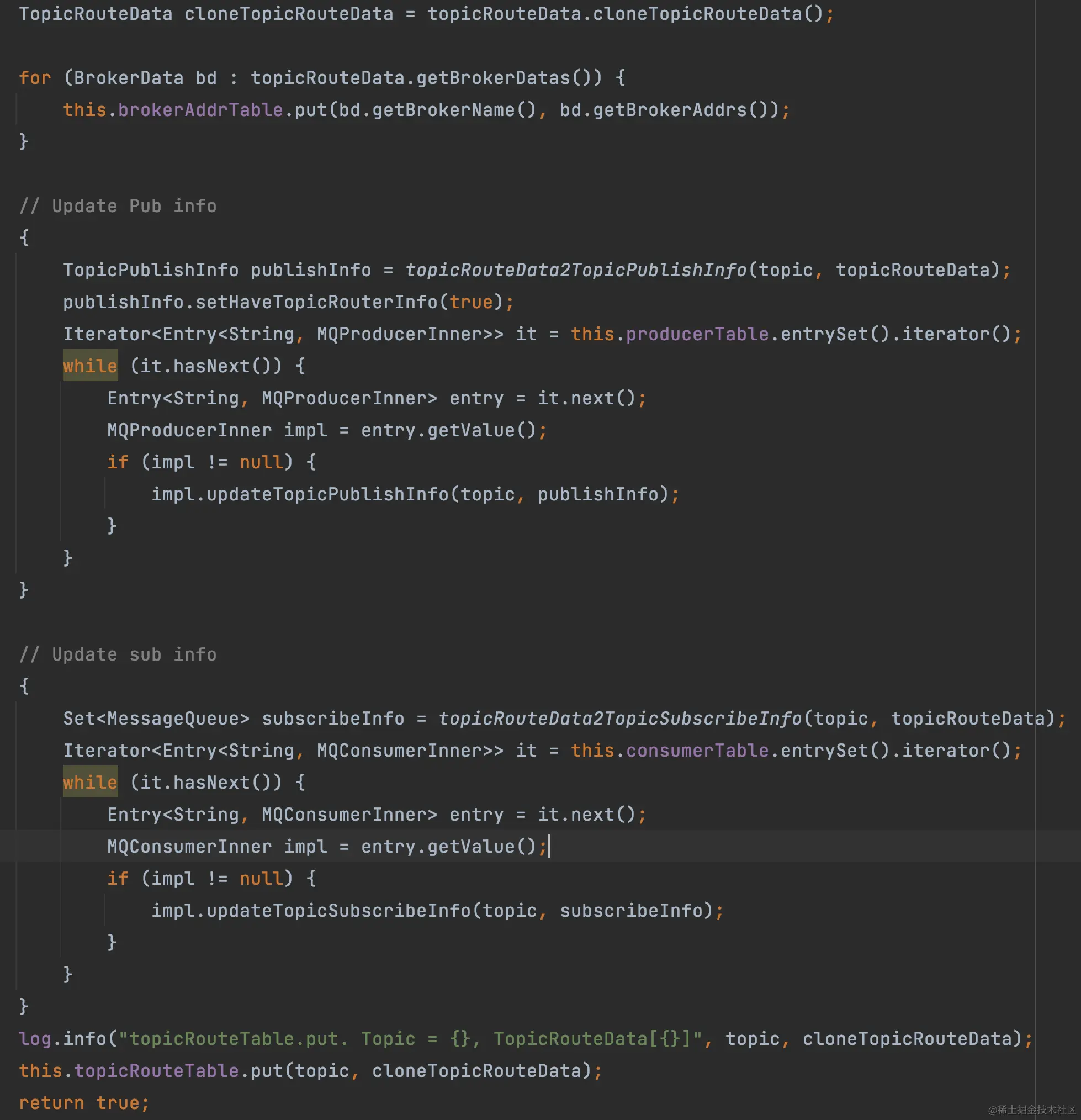Click the '// Update Pub info' comment
The height and width of the screenshot is (1120, 1081).
coord(118,205)
